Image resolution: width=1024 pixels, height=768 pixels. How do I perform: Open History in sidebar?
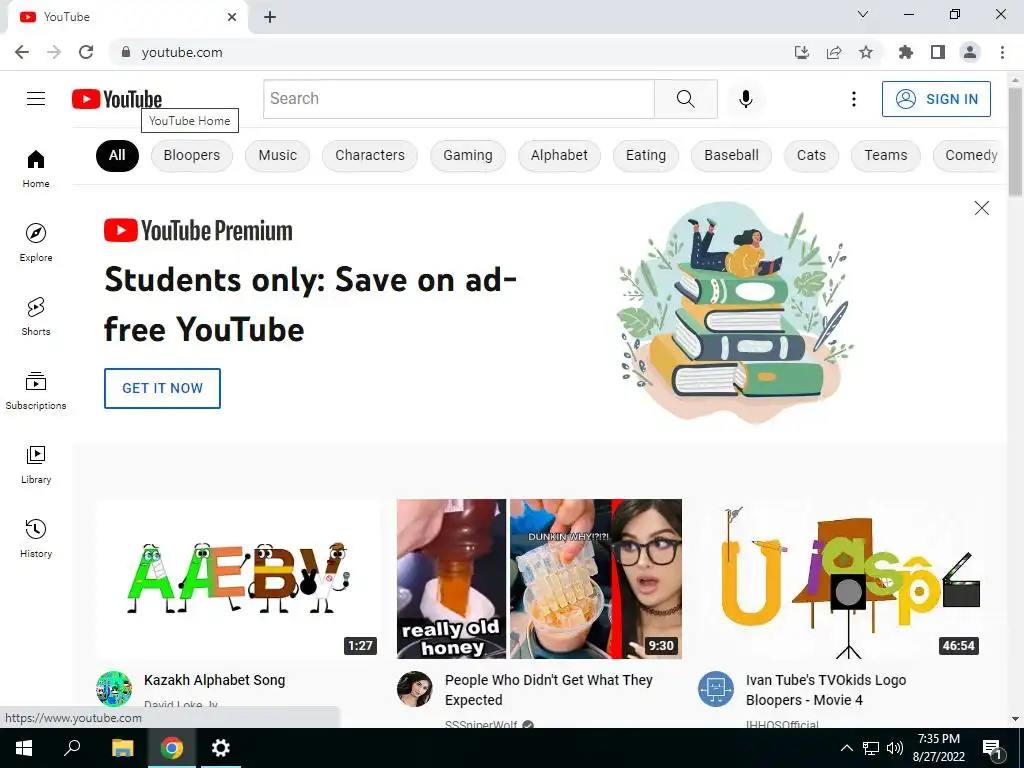tap(36, 538)
